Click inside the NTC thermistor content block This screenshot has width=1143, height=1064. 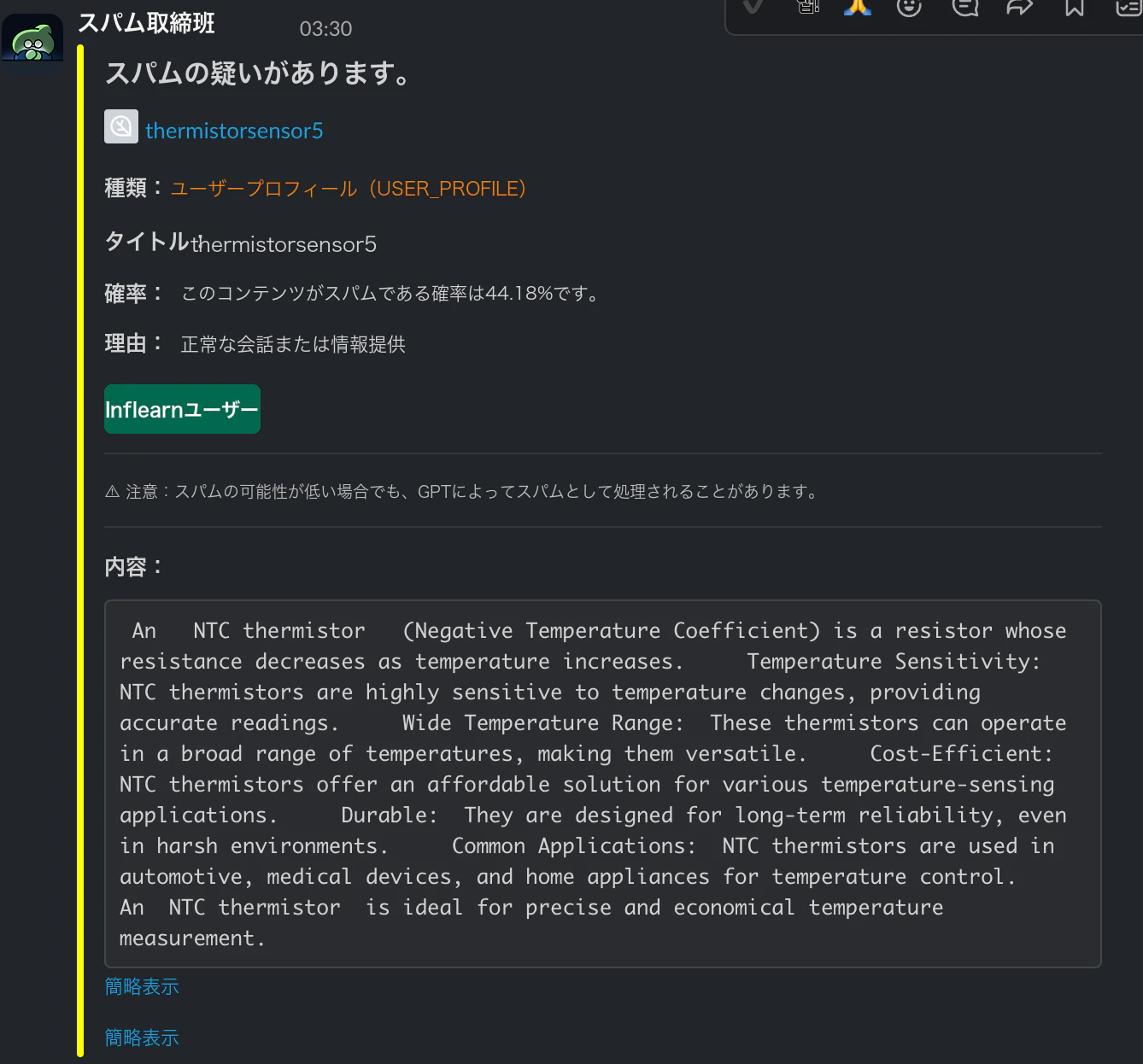click(603, 784)
